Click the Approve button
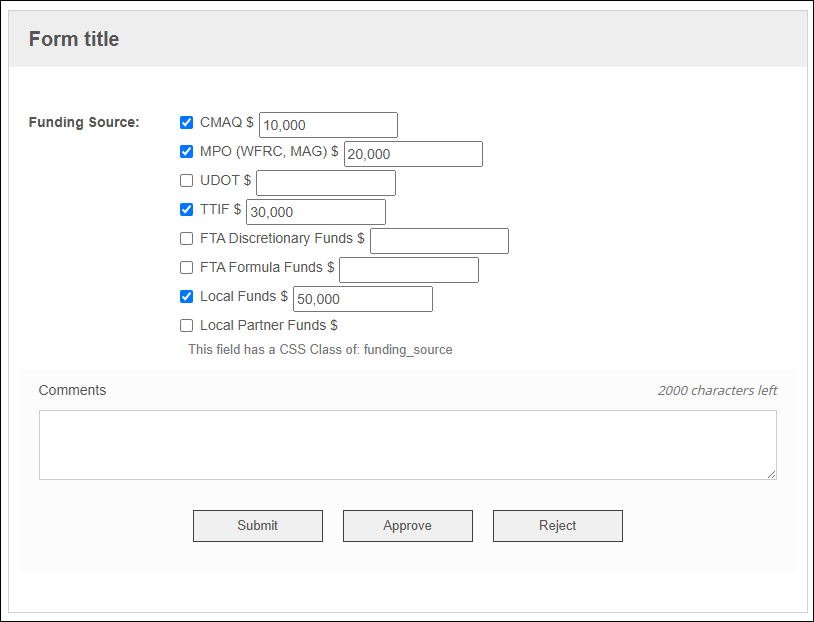 (x=408, y=526)
